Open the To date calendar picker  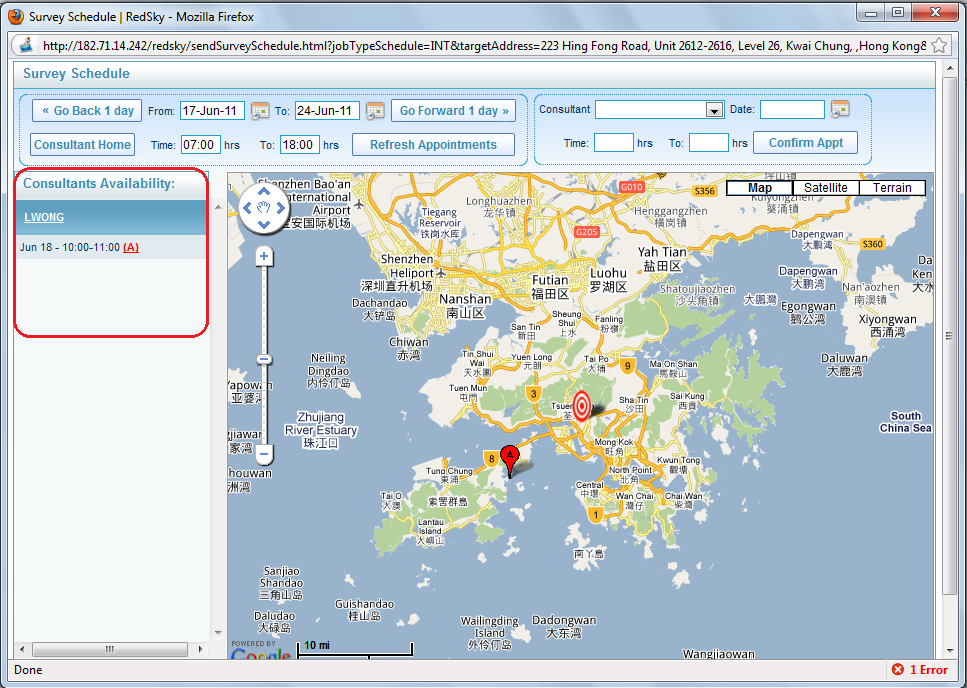pos(375,111)
